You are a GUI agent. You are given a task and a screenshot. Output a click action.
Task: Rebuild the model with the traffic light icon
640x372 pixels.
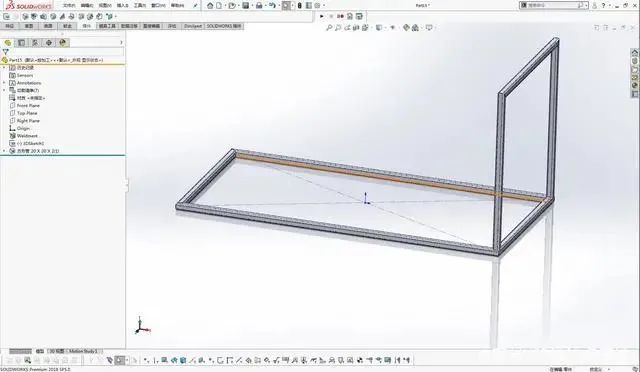click(300, 6)
